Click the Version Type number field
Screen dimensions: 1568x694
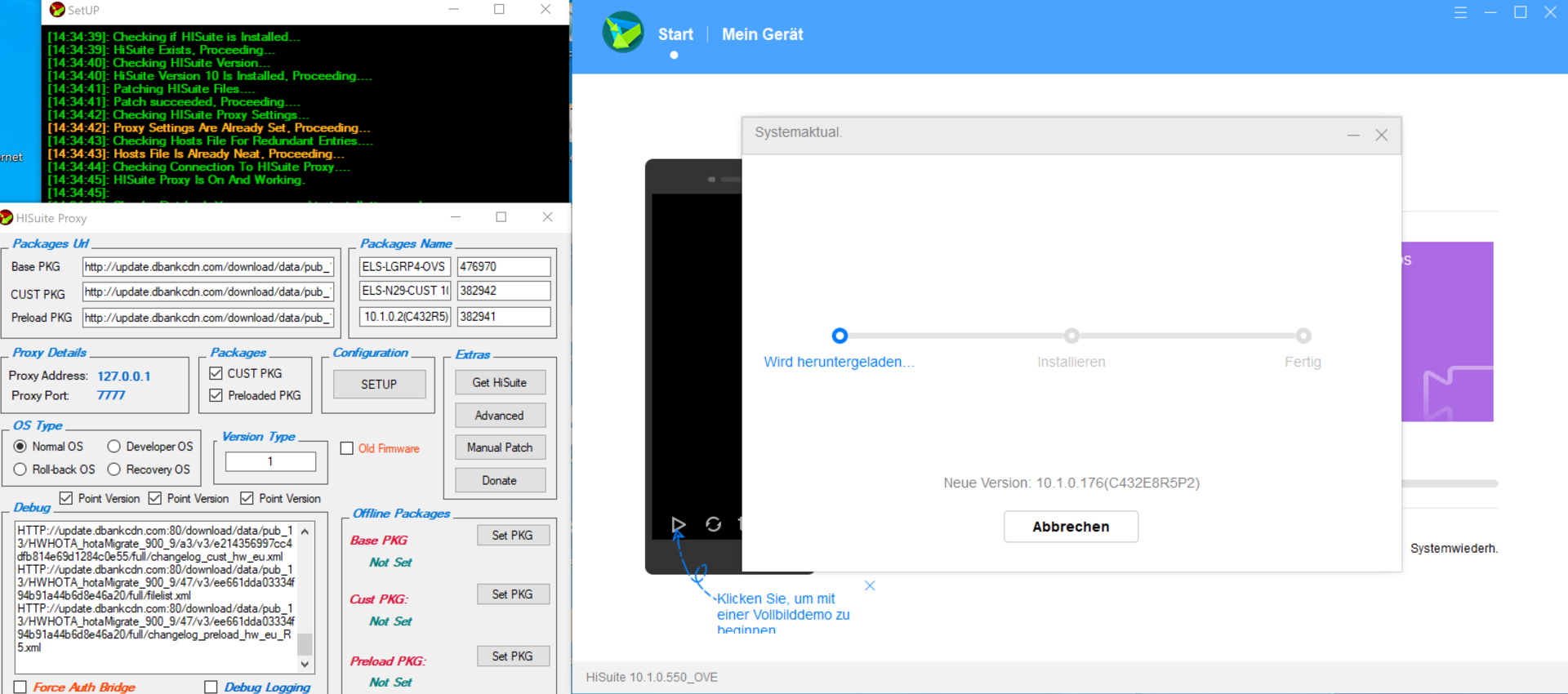click(270, 461)
